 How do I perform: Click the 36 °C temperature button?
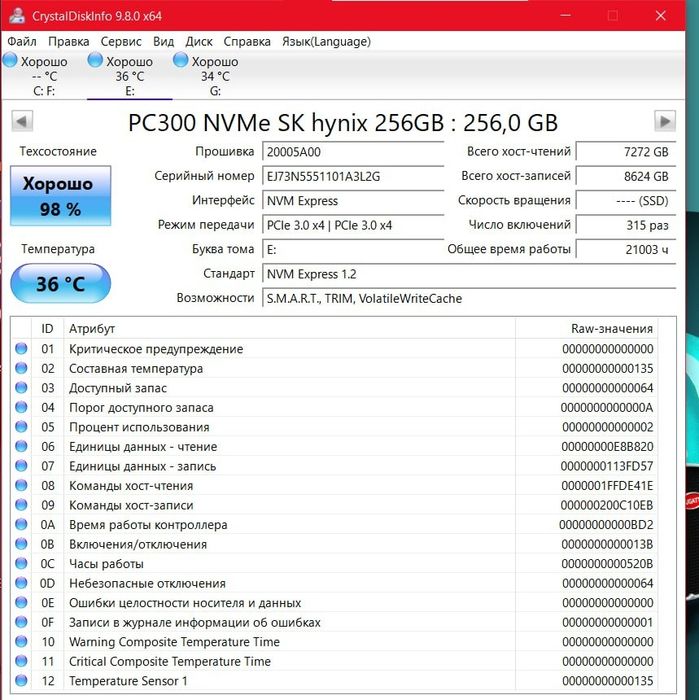click(x=60, y=283)
